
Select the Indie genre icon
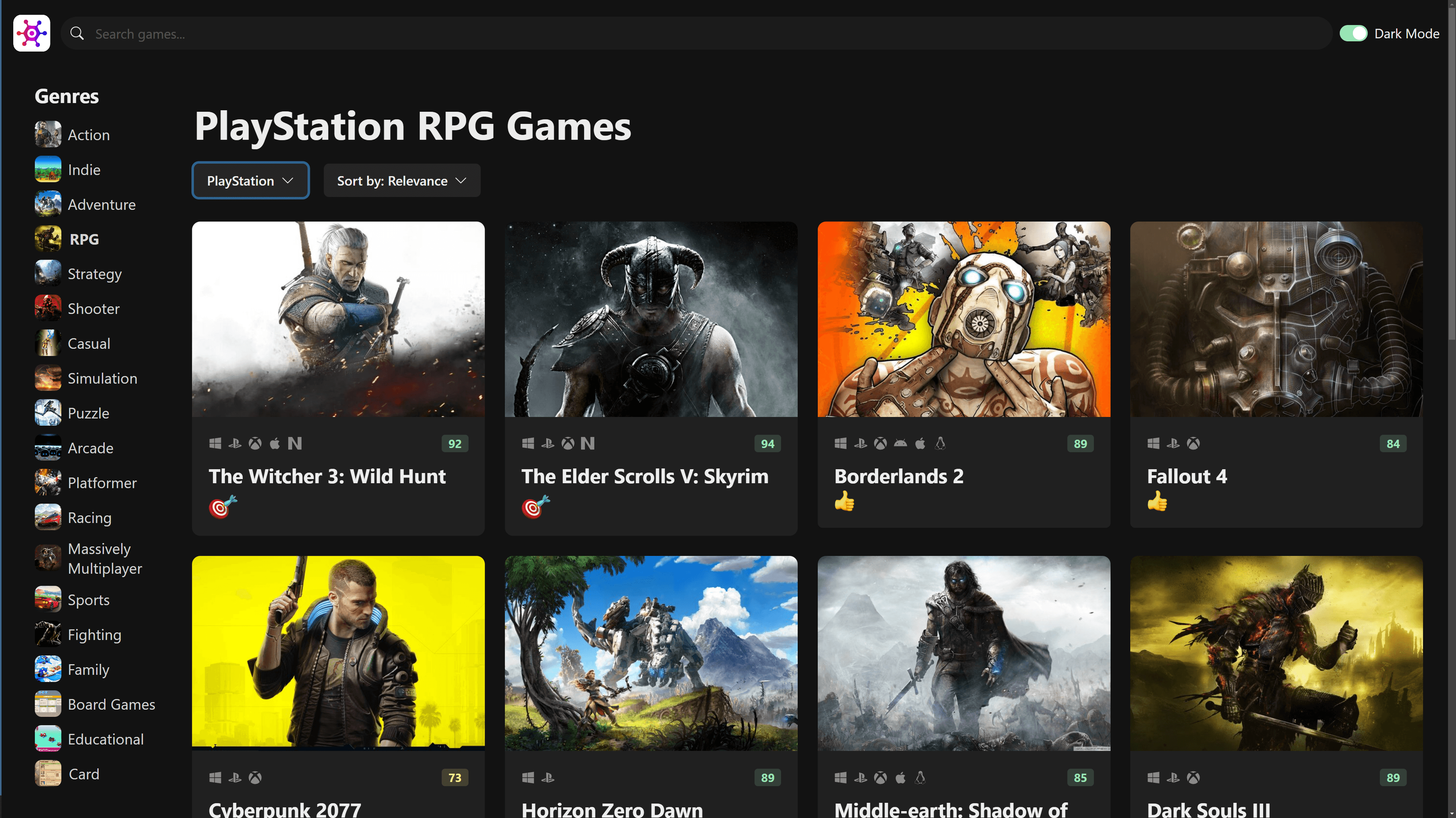pos(48,169)
